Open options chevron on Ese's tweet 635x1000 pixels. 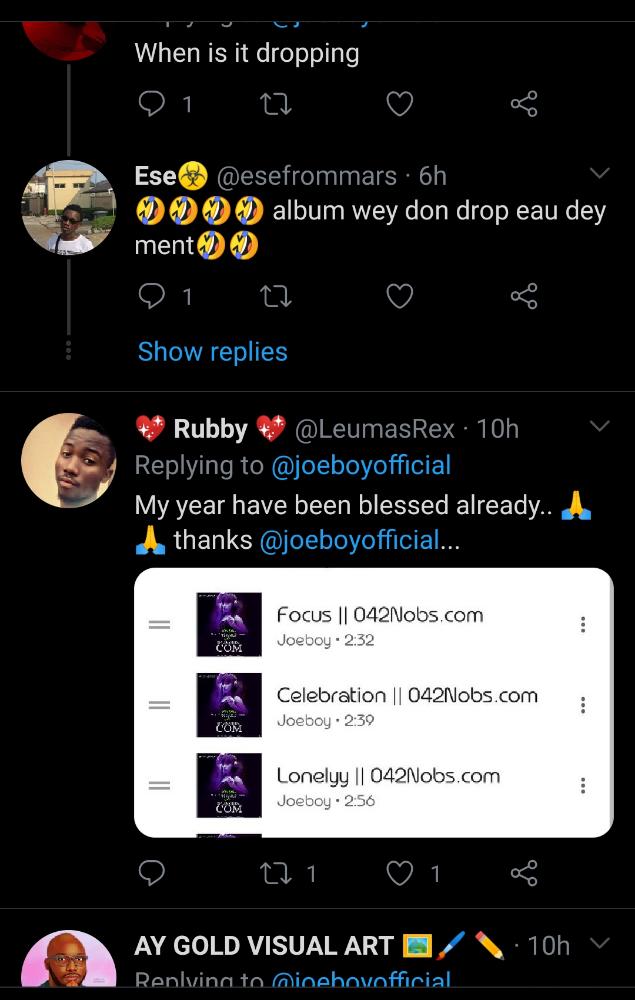(x=599, y=174)
